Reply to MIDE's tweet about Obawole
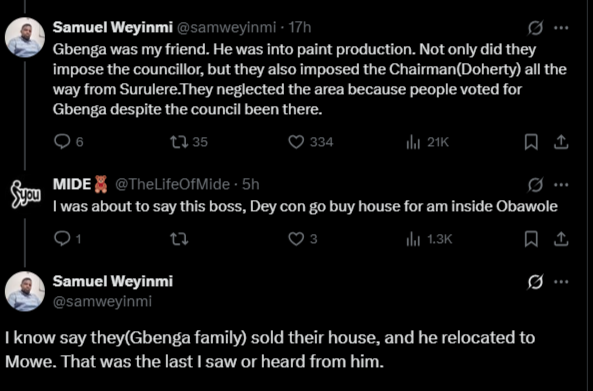593x391 pixels. pyautogui.click(x=67, y=239)
